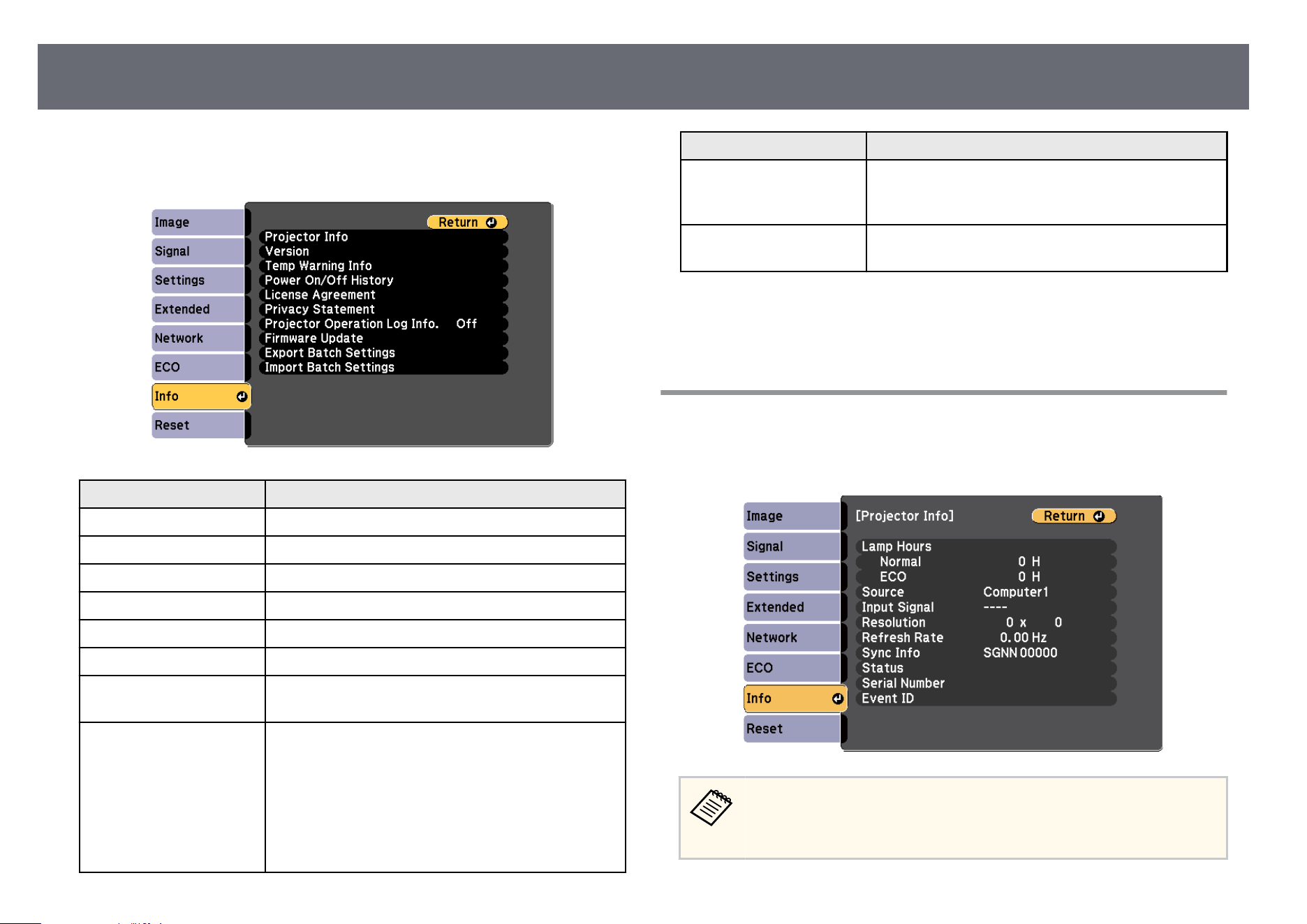The image size is (1307, 924).
Task: Open Temp Warning Info entry
Action: click(x=383, y=266)
